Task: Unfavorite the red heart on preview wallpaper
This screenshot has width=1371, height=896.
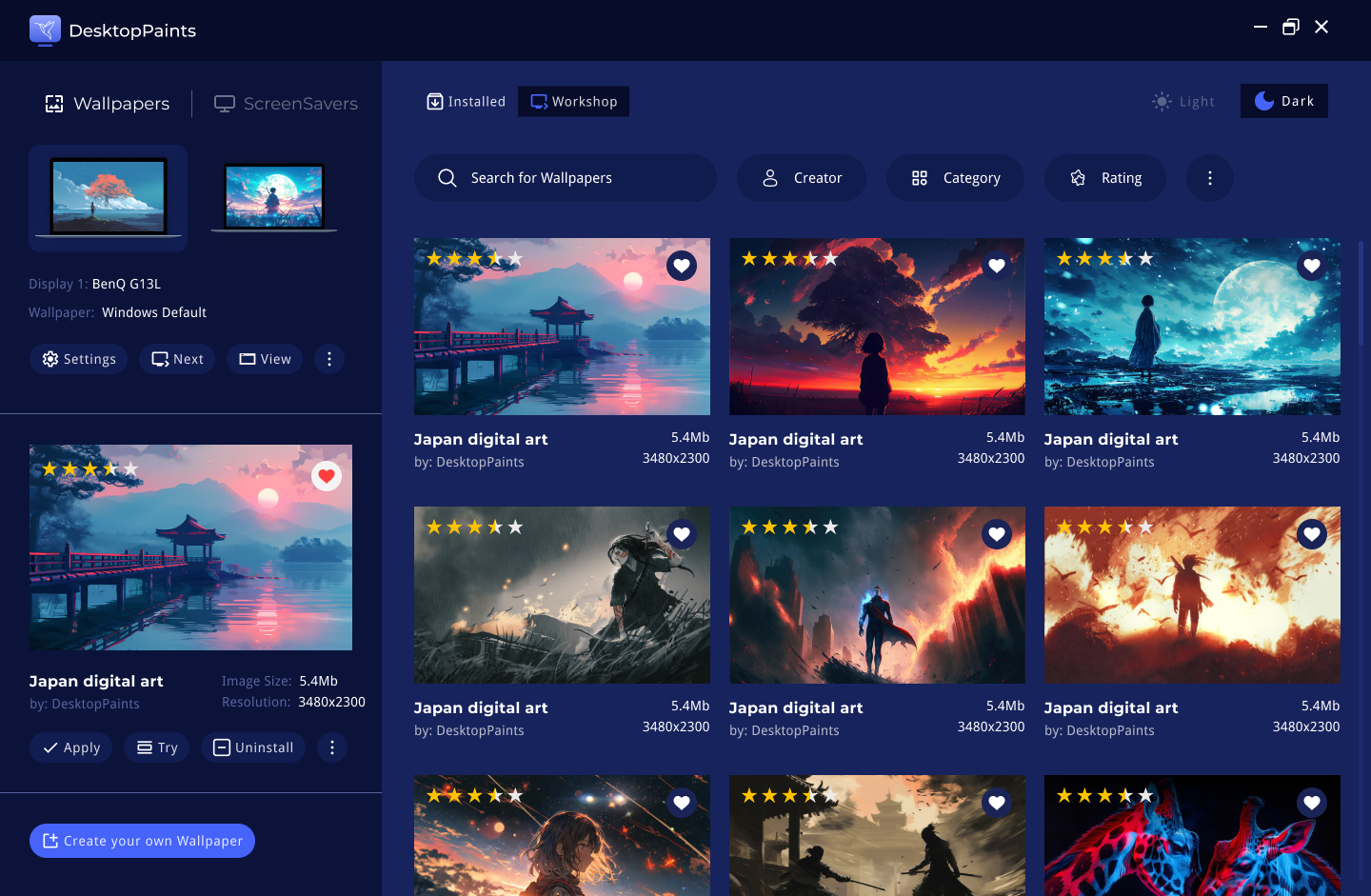Action: pyautogui.click(x=327, y=476)
